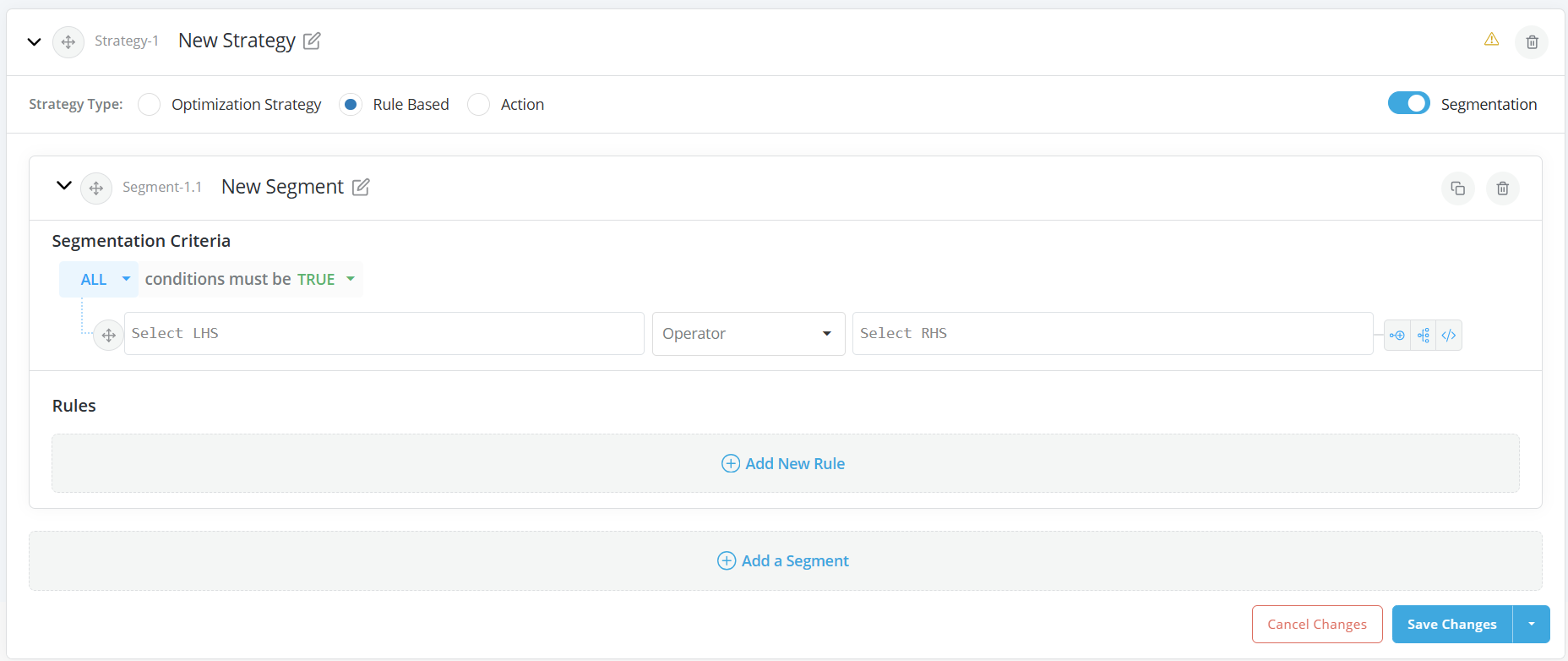Delete New Strategy using the trash icon
The height and width of the screenshot is (661, 1568).
(x=1532, y=42)
